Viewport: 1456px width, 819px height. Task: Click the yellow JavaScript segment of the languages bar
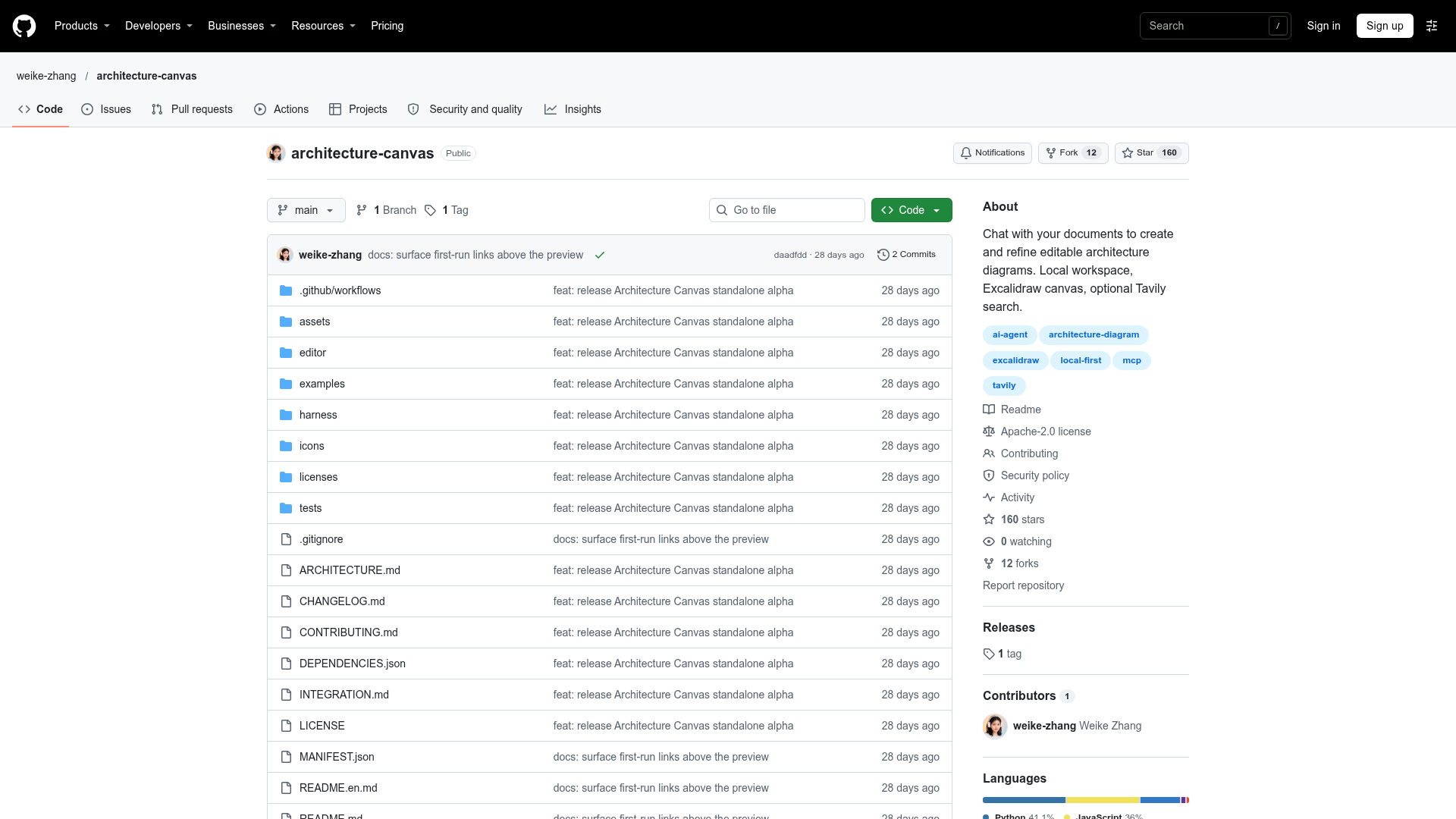click(x=1103, y=800)
